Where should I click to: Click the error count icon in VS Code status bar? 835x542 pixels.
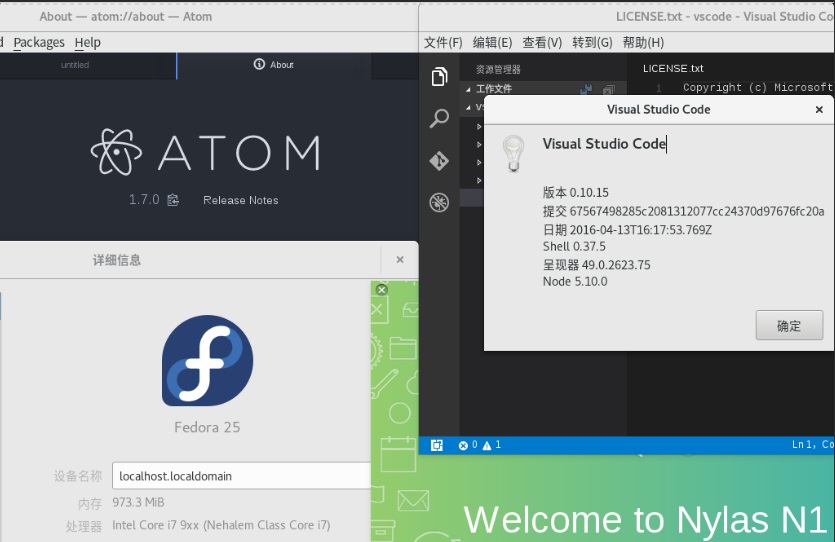coord(463,445)
